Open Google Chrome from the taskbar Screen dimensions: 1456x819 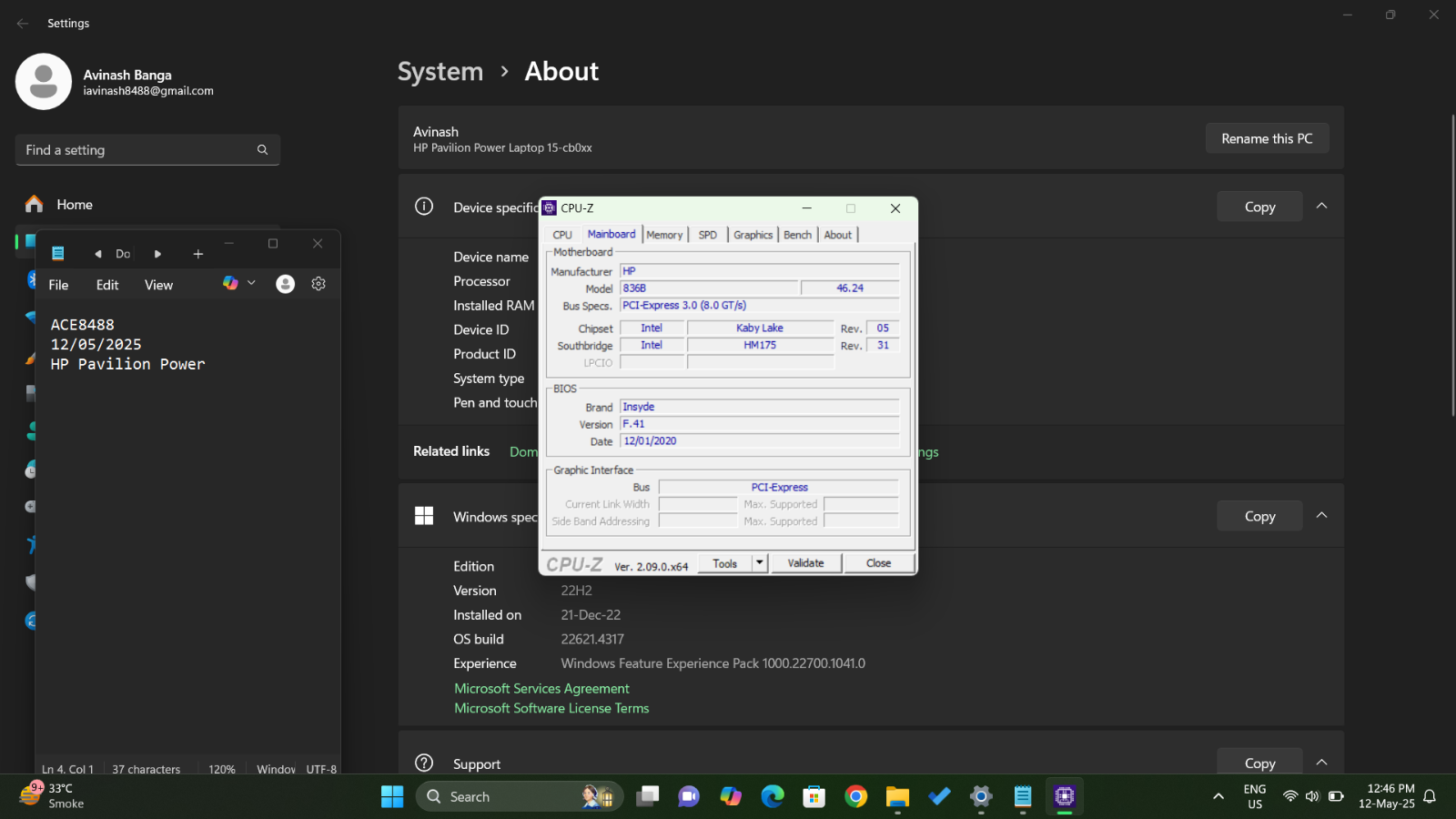[856, 796]
